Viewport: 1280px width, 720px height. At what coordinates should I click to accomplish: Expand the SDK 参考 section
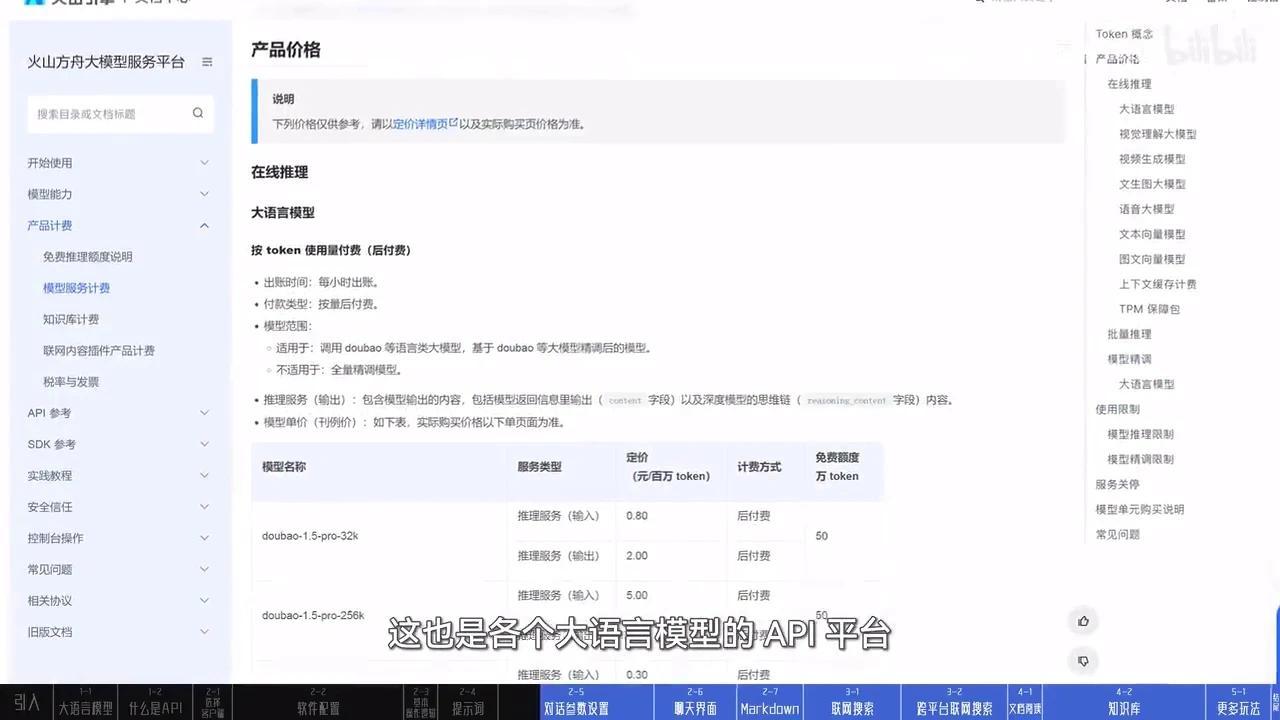[120, 444]
